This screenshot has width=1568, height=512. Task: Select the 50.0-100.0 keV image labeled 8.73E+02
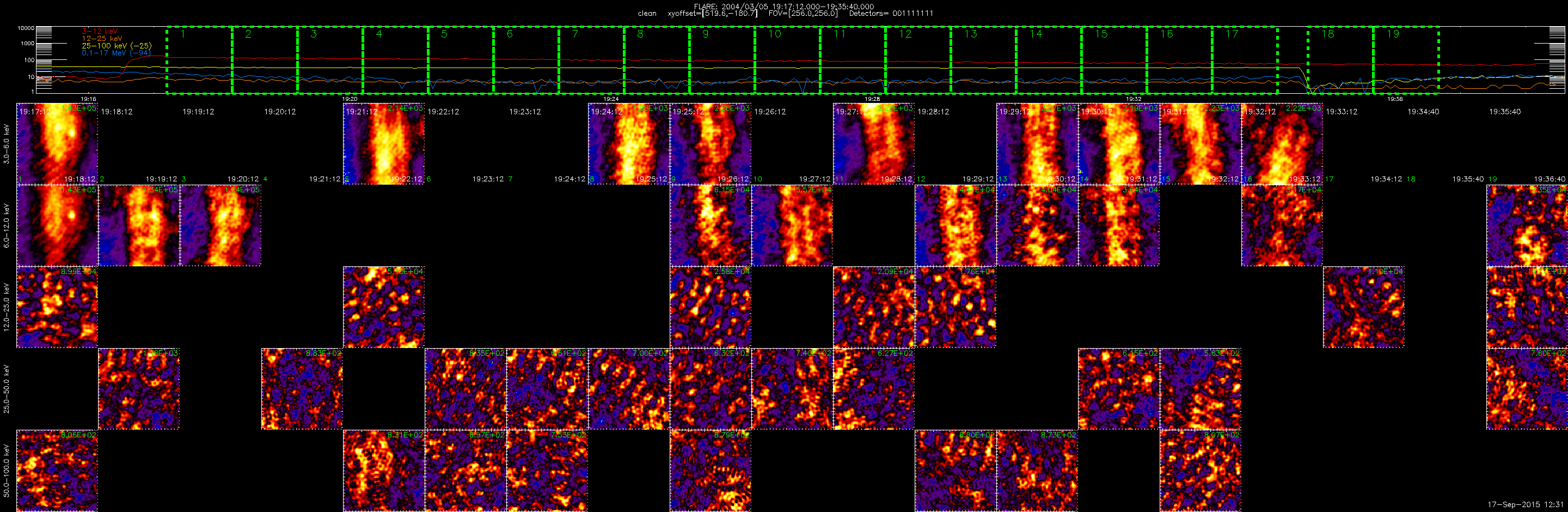[1037, 471]
